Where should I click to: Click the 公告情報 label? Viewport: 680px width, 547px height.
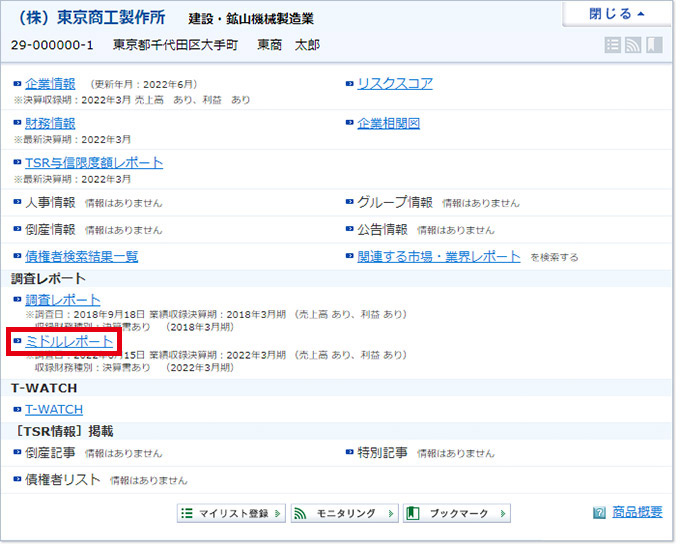coord(382,229)
